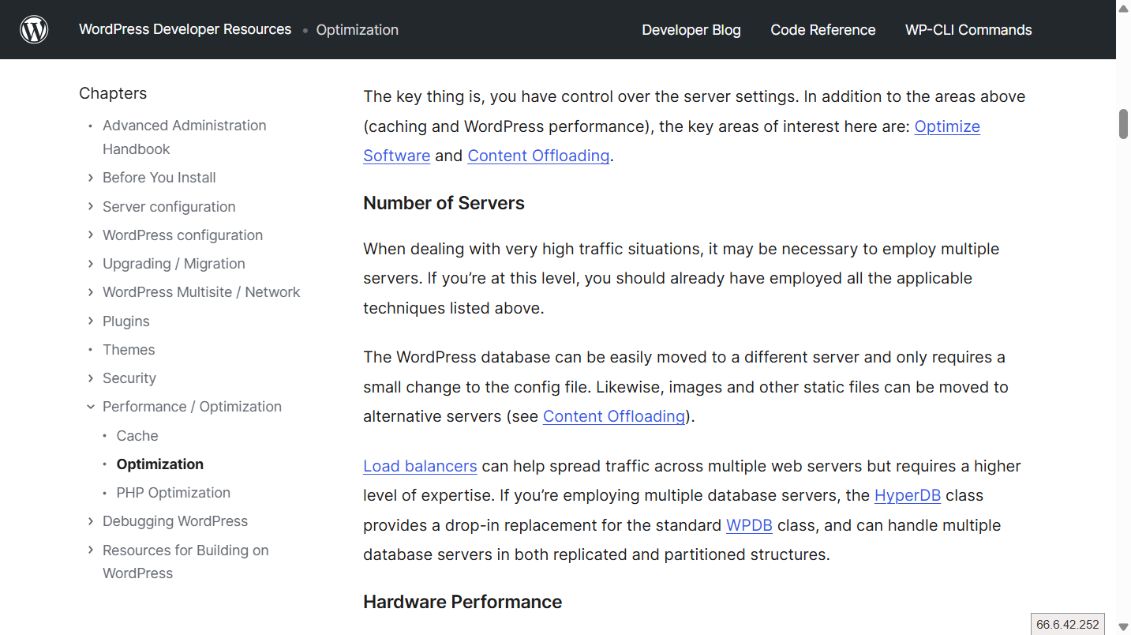Screen dimensions: 1131x635
Task: Open the PHP Optimization sub-chapter
Action: (x=173, y=493)
